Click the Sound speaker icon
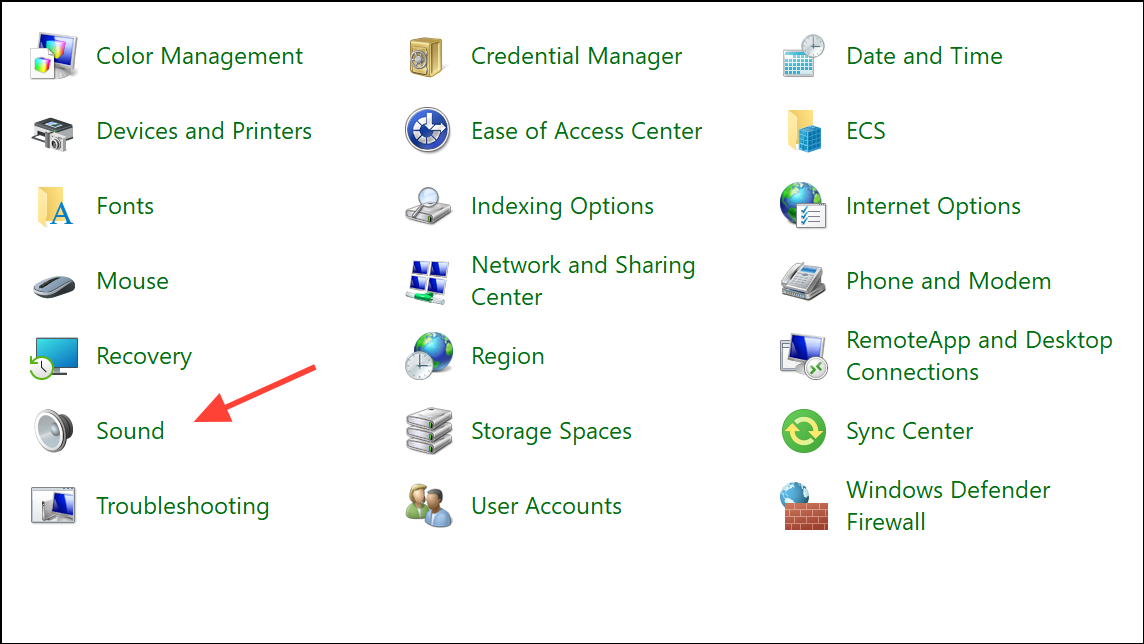Viewport: 1144px width, 644px height. pyautogui.click(x=54, y=431)
